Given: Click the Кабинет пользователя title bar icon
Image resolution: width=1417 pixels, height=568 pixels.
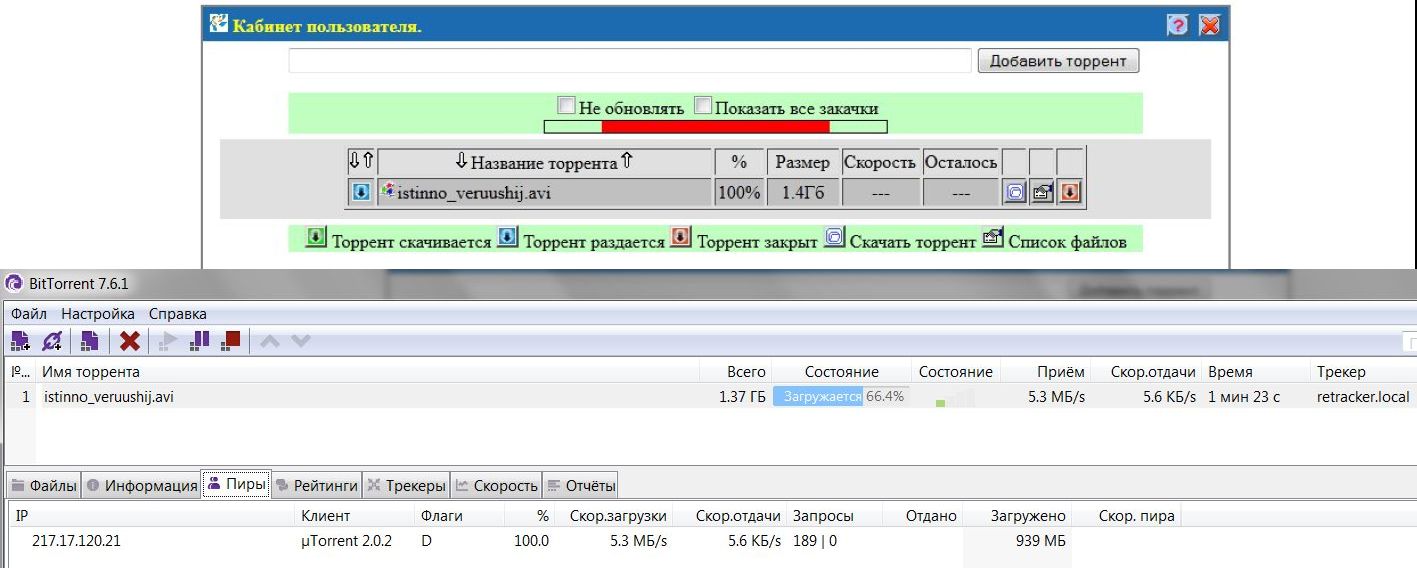Looking at the screenshot, I should [218, 24].
